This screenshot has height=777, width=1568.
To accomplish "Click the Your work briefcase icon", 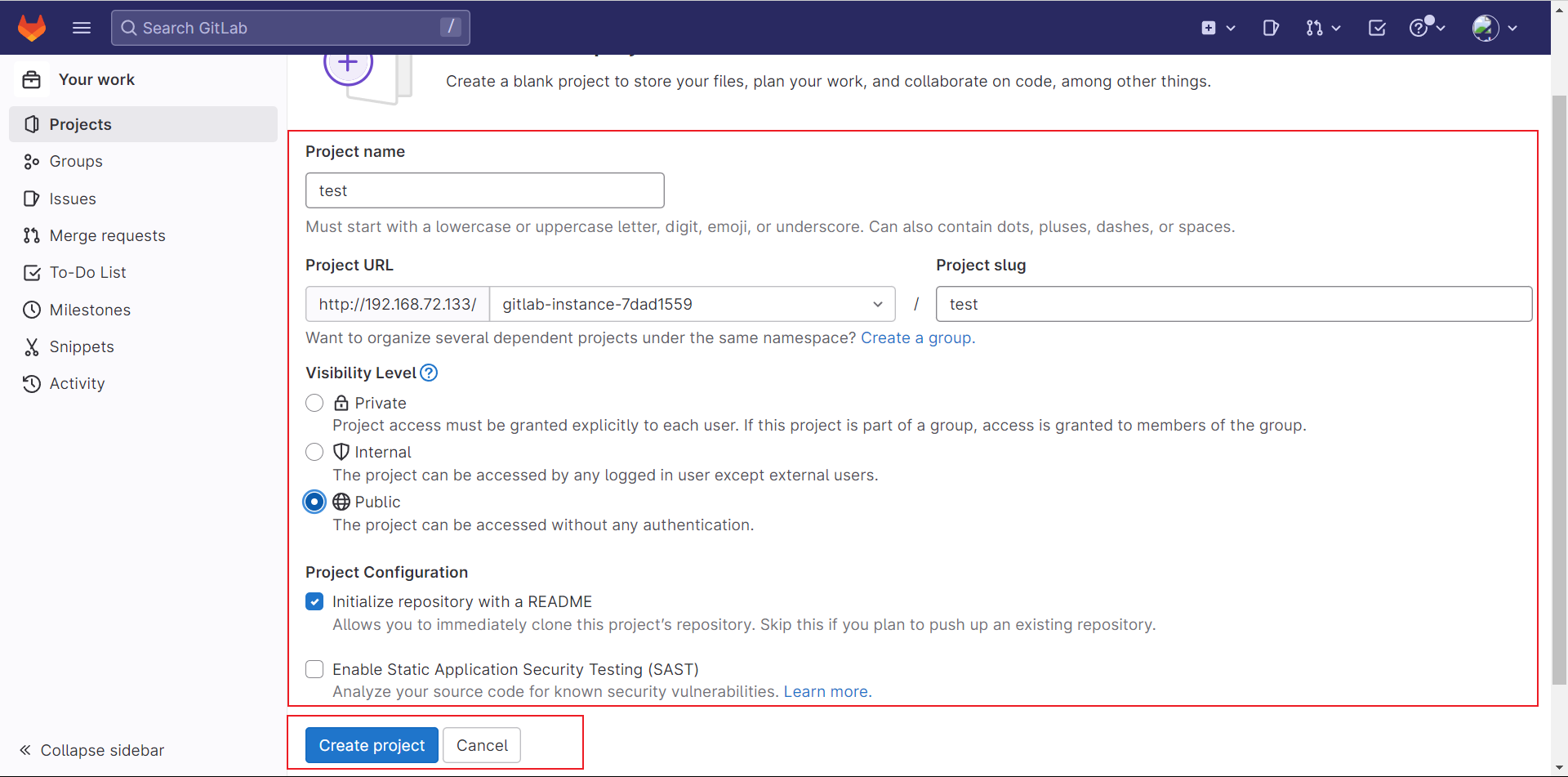I will 32,80.
